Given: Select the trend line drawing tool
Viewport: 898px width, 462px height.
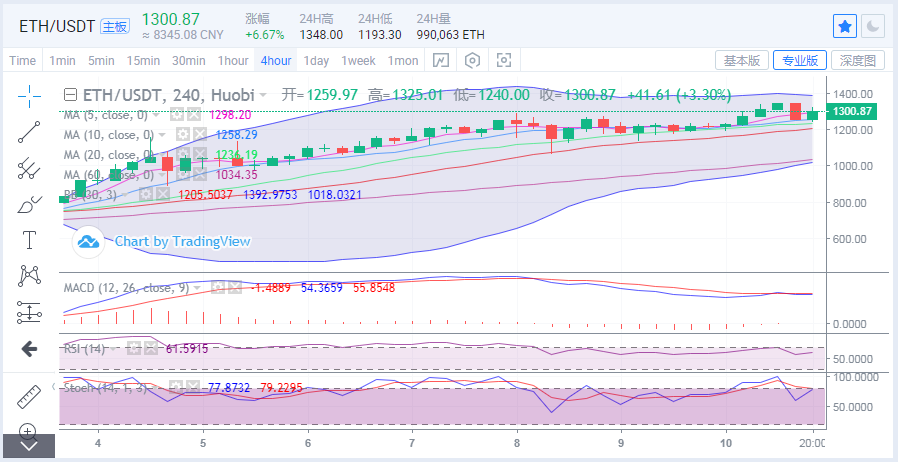Looking at the screenshot, I should click(x=29, y=132).
